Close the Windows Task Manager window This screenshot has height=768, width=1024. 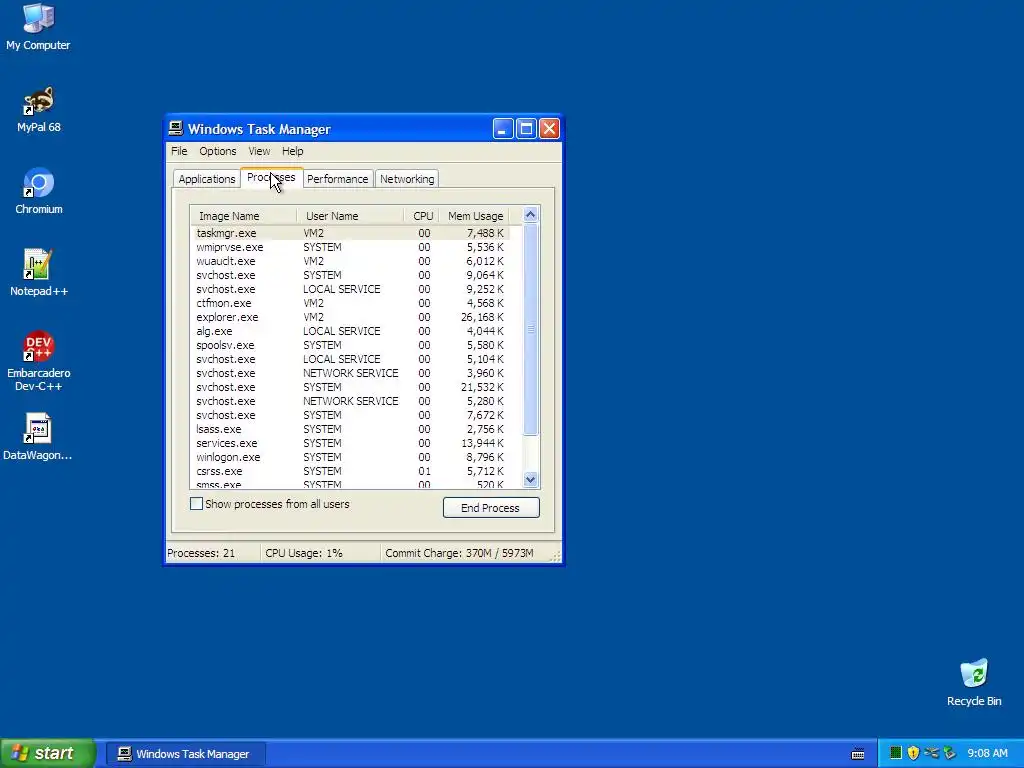549,129
